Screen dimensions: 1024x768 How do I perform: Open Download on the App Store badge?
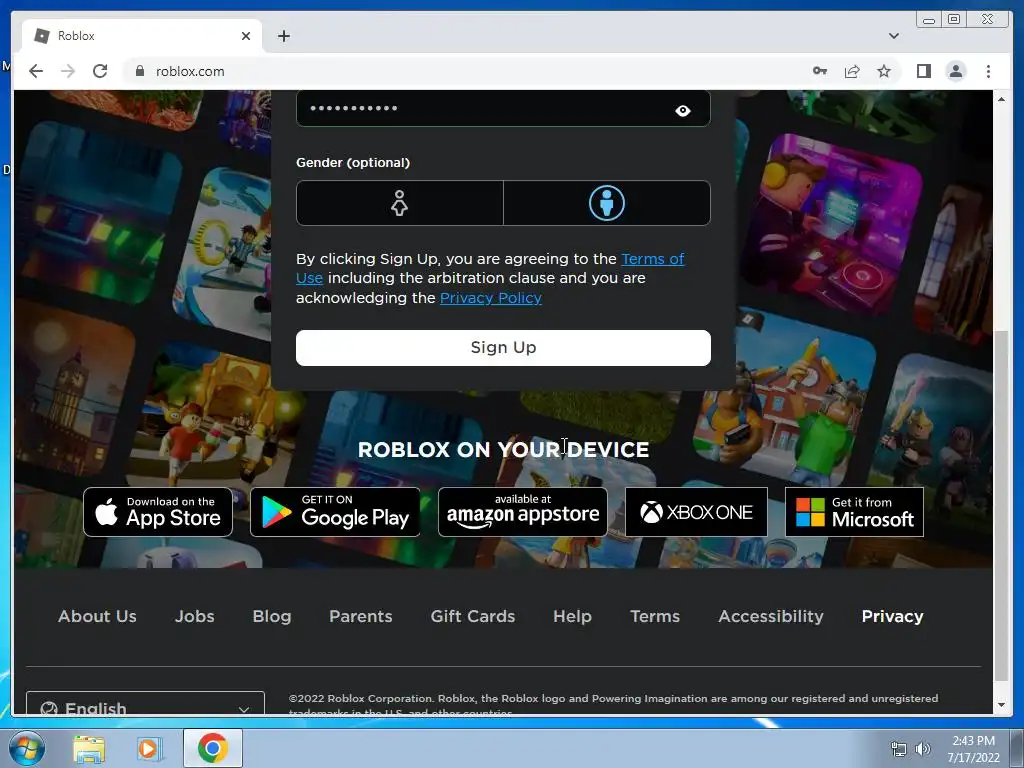(158, 512)
